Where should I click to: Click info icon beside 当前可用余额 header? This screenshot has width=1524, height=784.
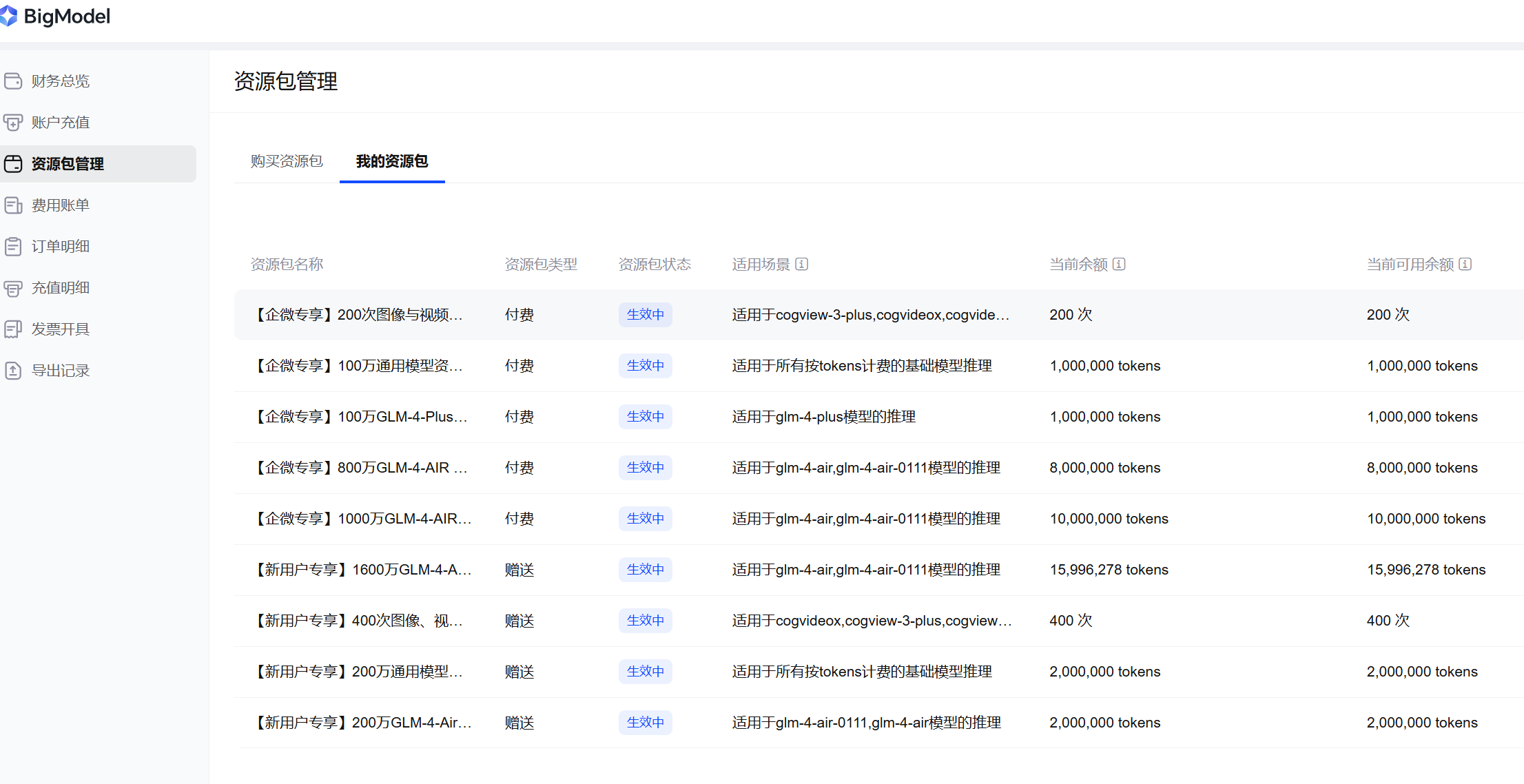(x=1465, y=264)
